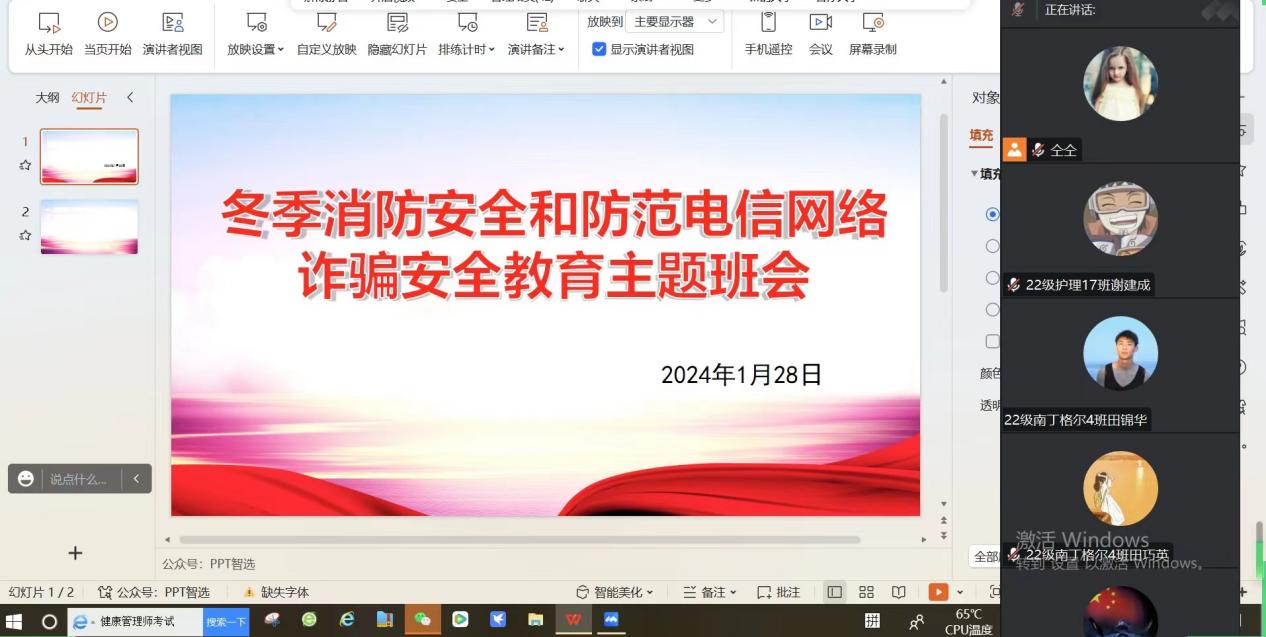Select the first fill radio option
Screen dimensions: 1266x637
click(992, 214)
